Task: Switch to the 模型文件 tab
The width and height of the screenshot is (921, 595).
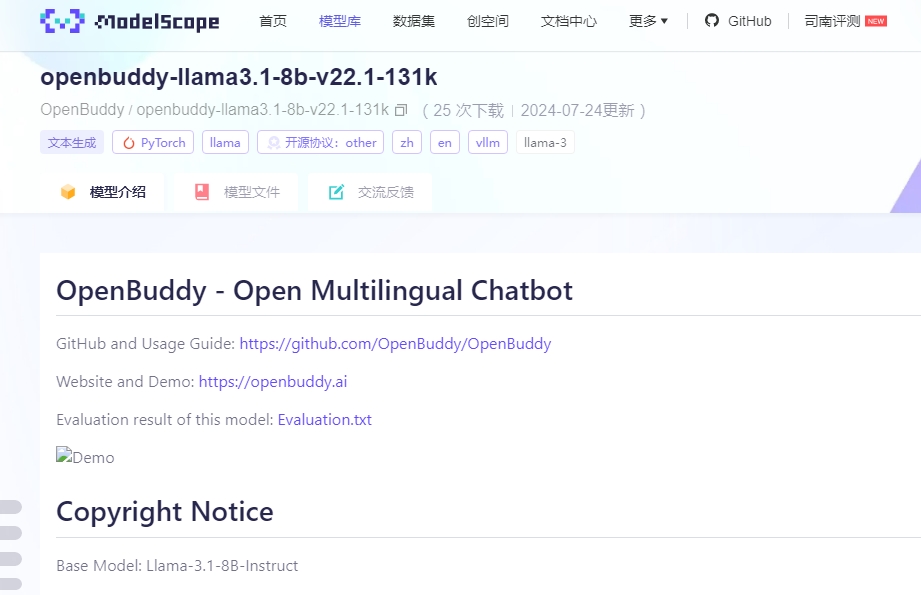Action: tap(236, 191)
